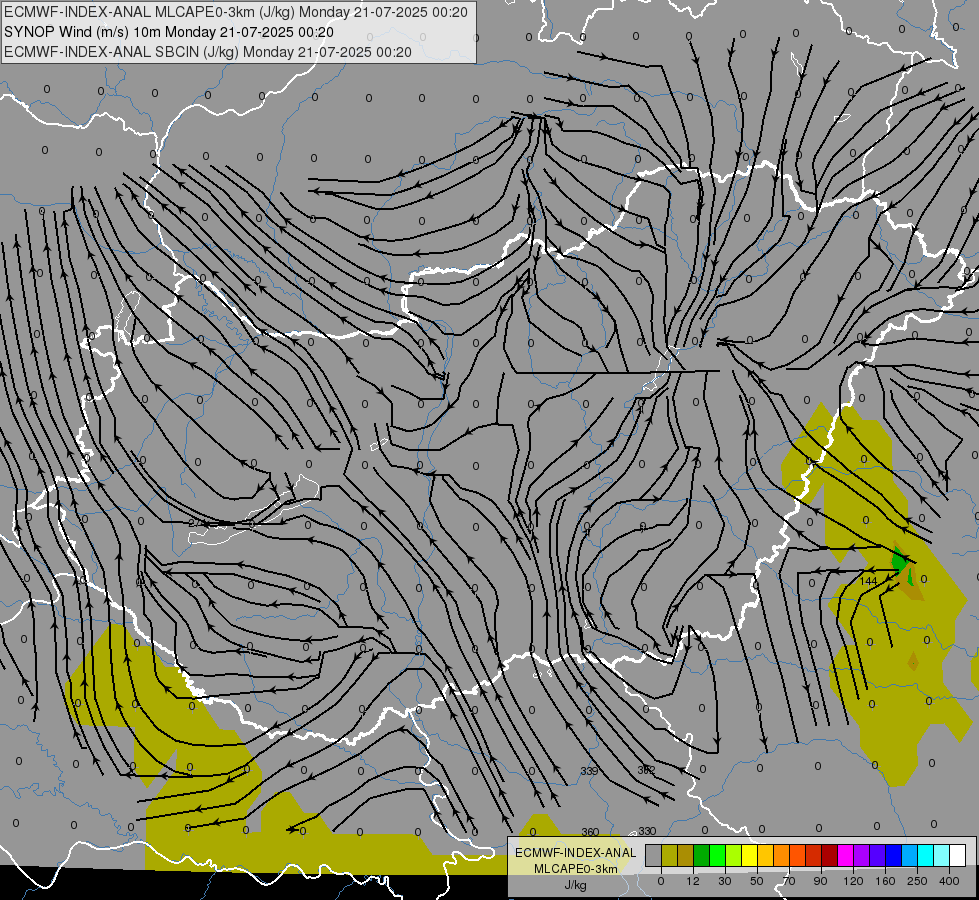The image size is (979, 900).
Task: Click the pure yellow legend swatch
Action: pyautogui.click(x=749, y=855)
